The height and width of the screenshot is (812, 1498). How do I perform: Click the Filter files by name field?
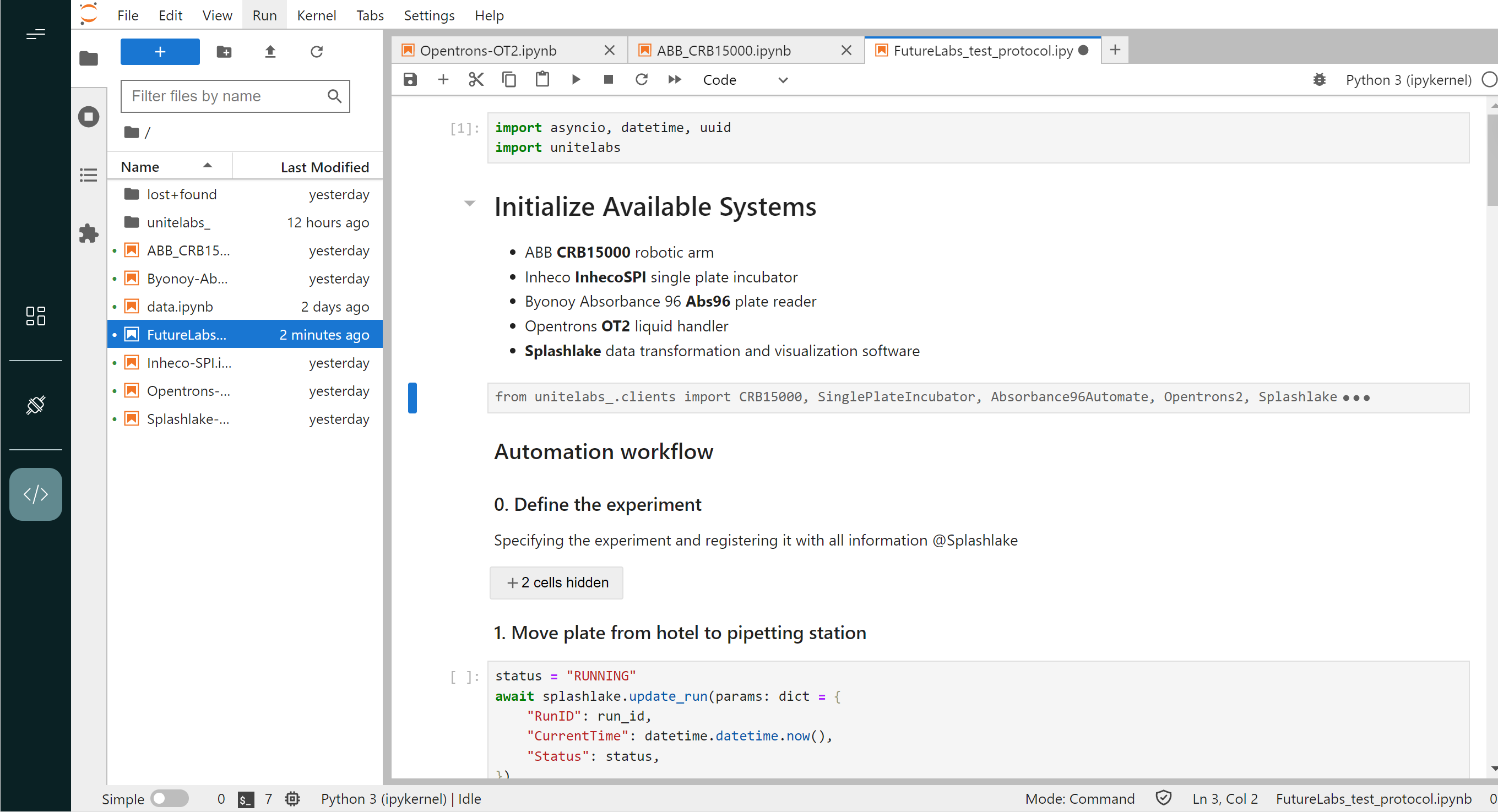coord(235,96)
